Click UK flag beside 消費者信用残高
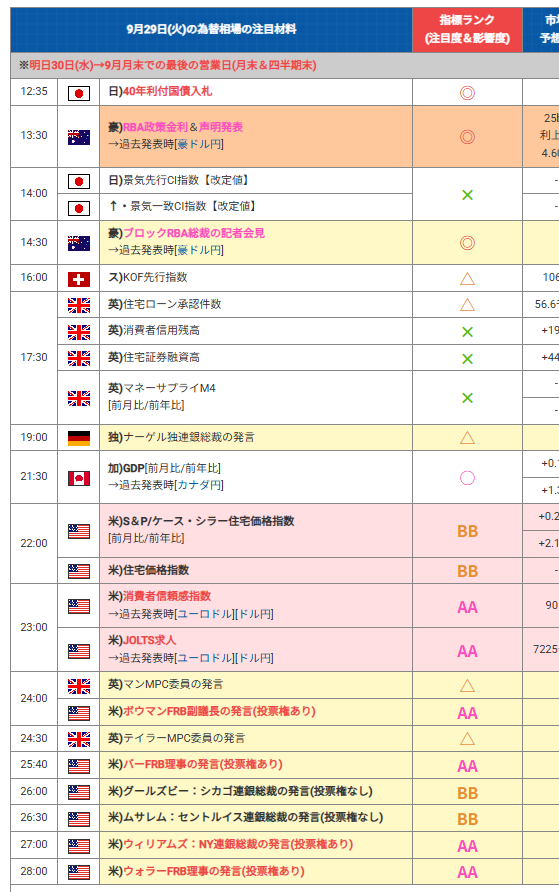 pyautogui.click(x=78, y=332)
